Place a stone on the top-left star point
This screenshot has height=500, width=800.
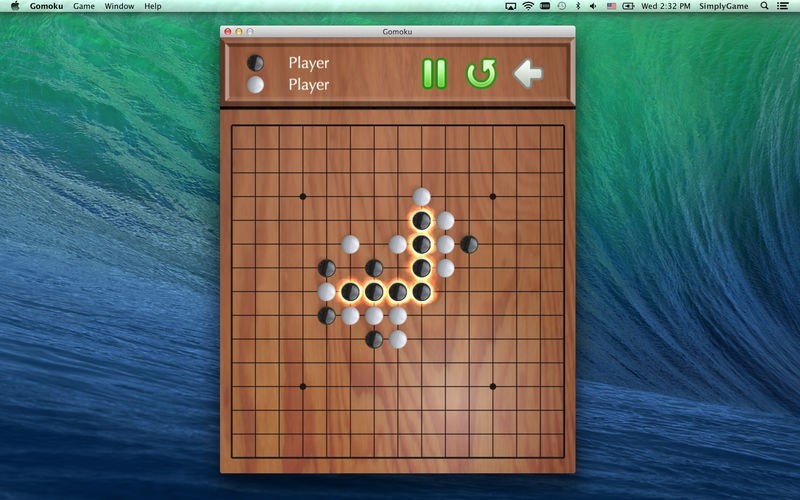pos(303,196)
